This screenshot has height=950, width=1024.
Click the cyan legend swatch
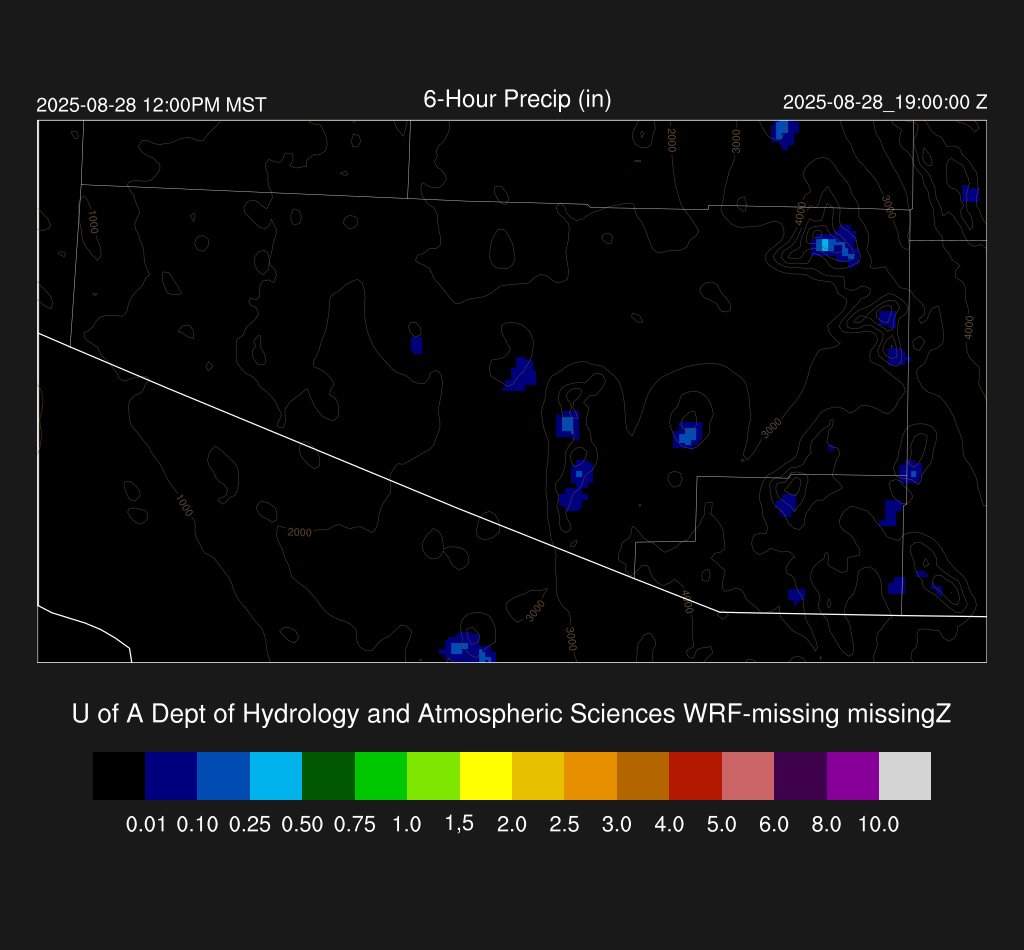point(276,776)
